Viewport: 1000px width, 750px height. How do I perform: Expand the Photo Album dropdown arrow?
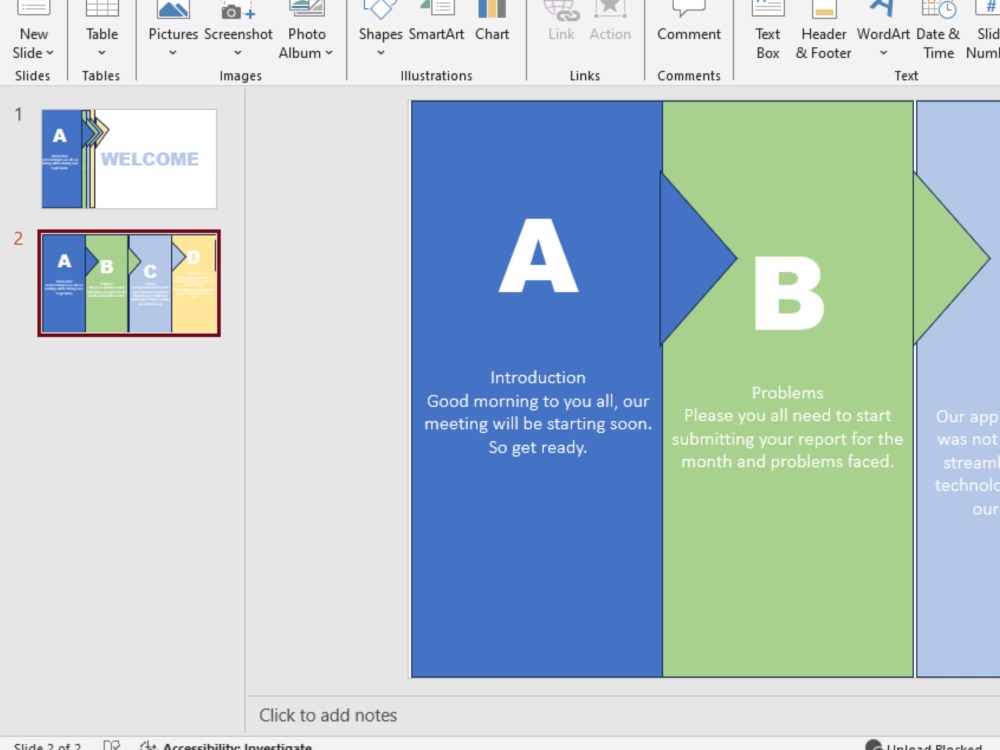329,53
